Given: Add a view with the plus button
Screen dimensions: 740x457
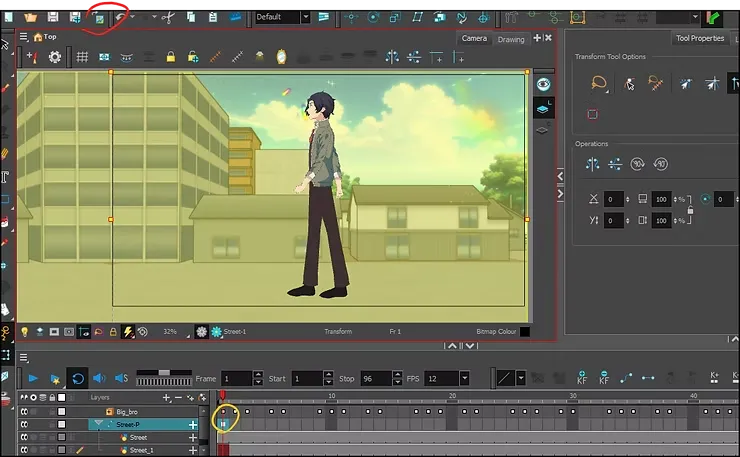Looking at the screenshot, I should tap(537, 38).
